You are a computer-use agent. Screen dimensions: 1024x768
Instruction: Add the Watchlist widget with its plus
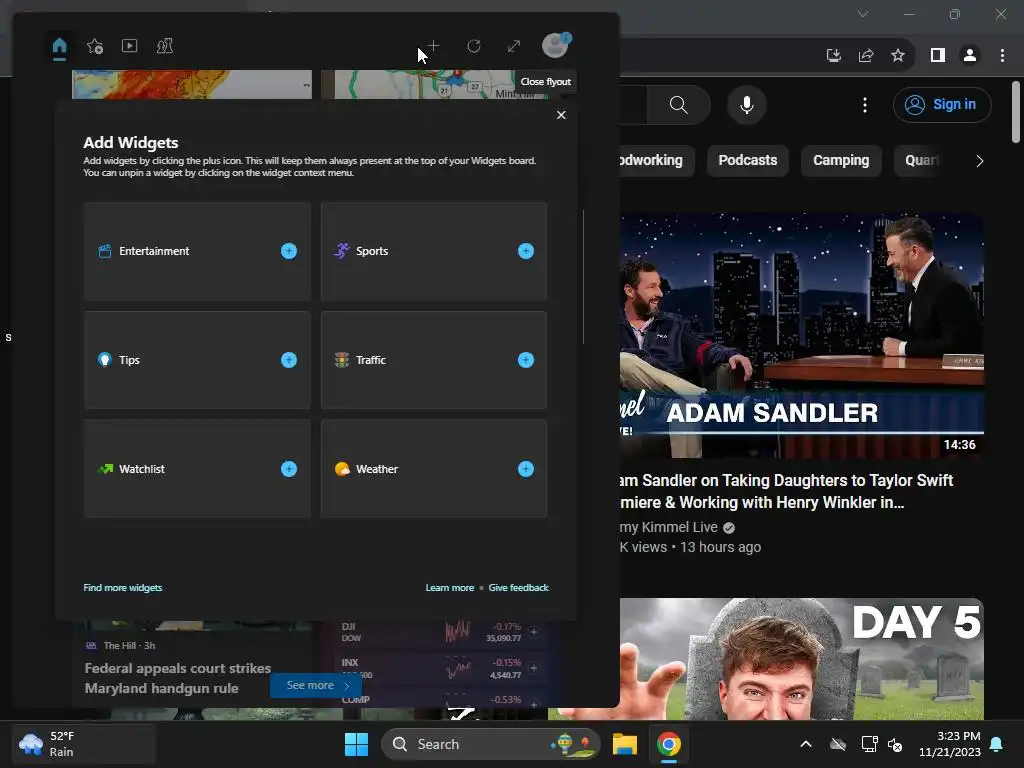pos(289,469)
